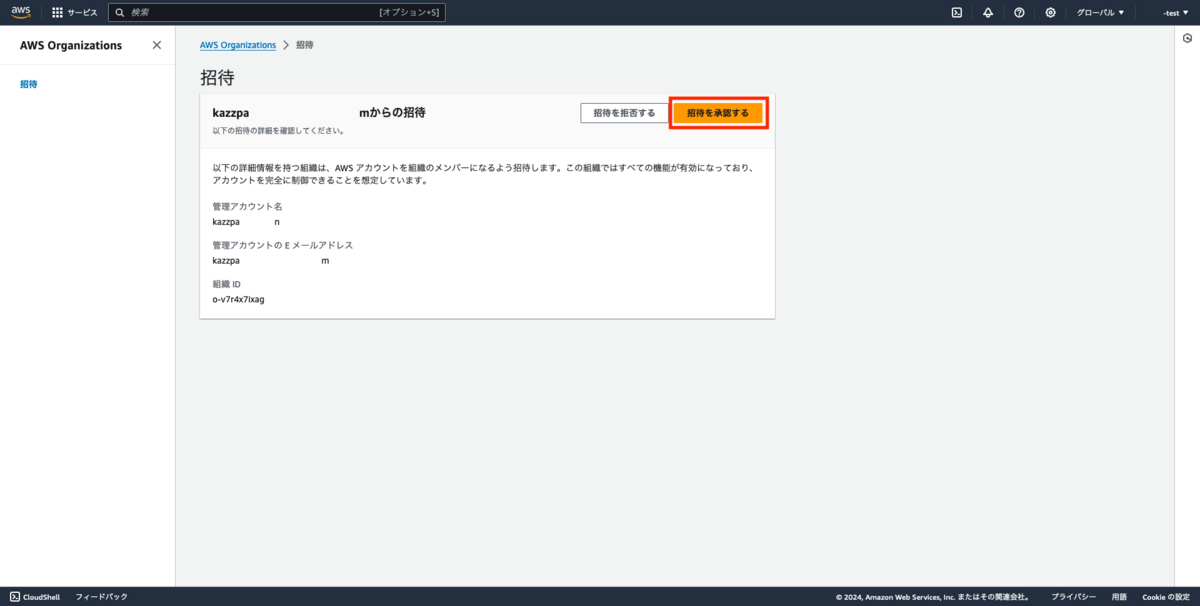Expand the グローバル region dropdown
Viewport: 1200px width, 606px height.
[x=1100, y=13]
